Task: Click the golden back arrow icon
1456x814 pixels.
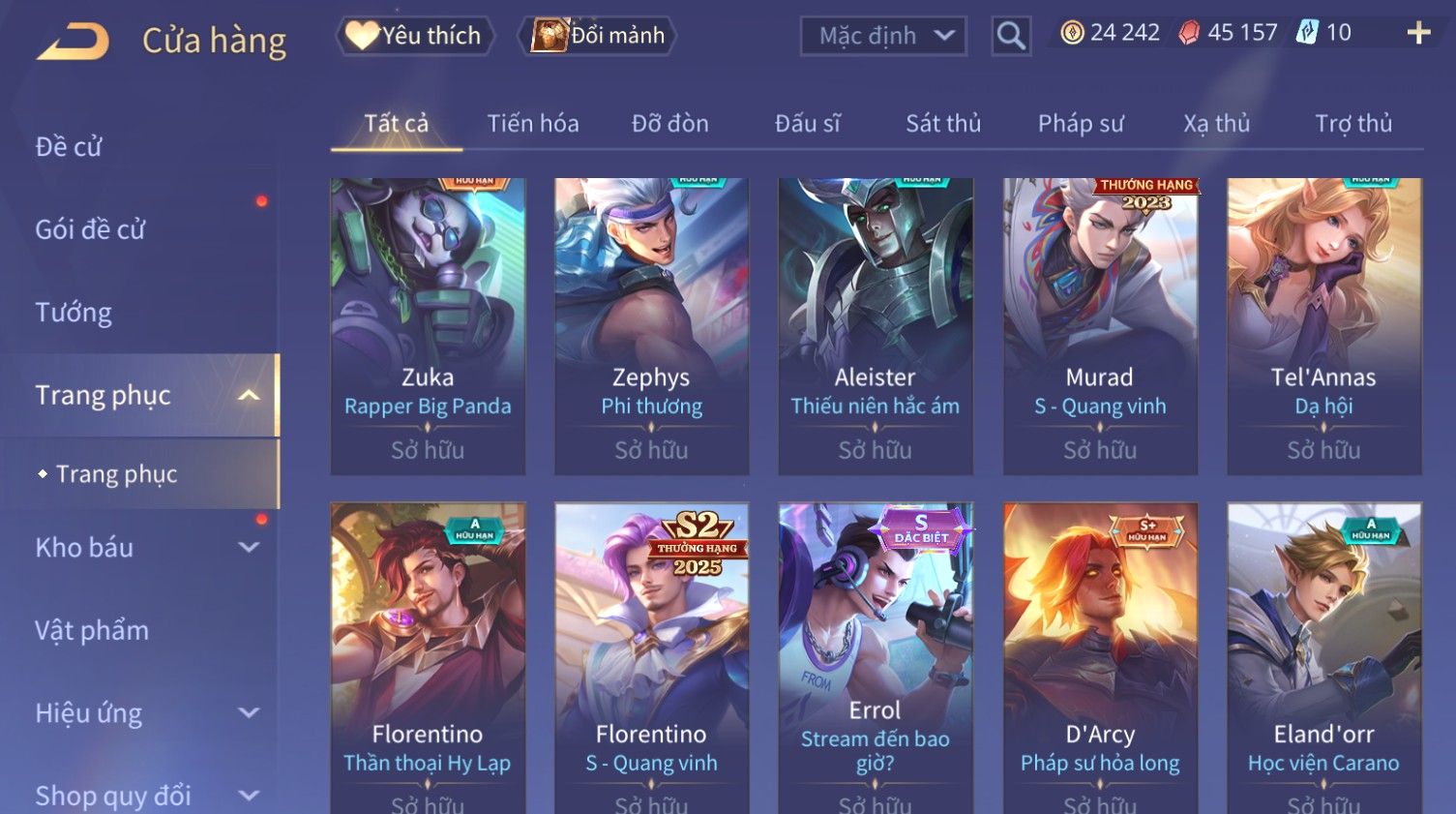Action: tap(74, 42)
